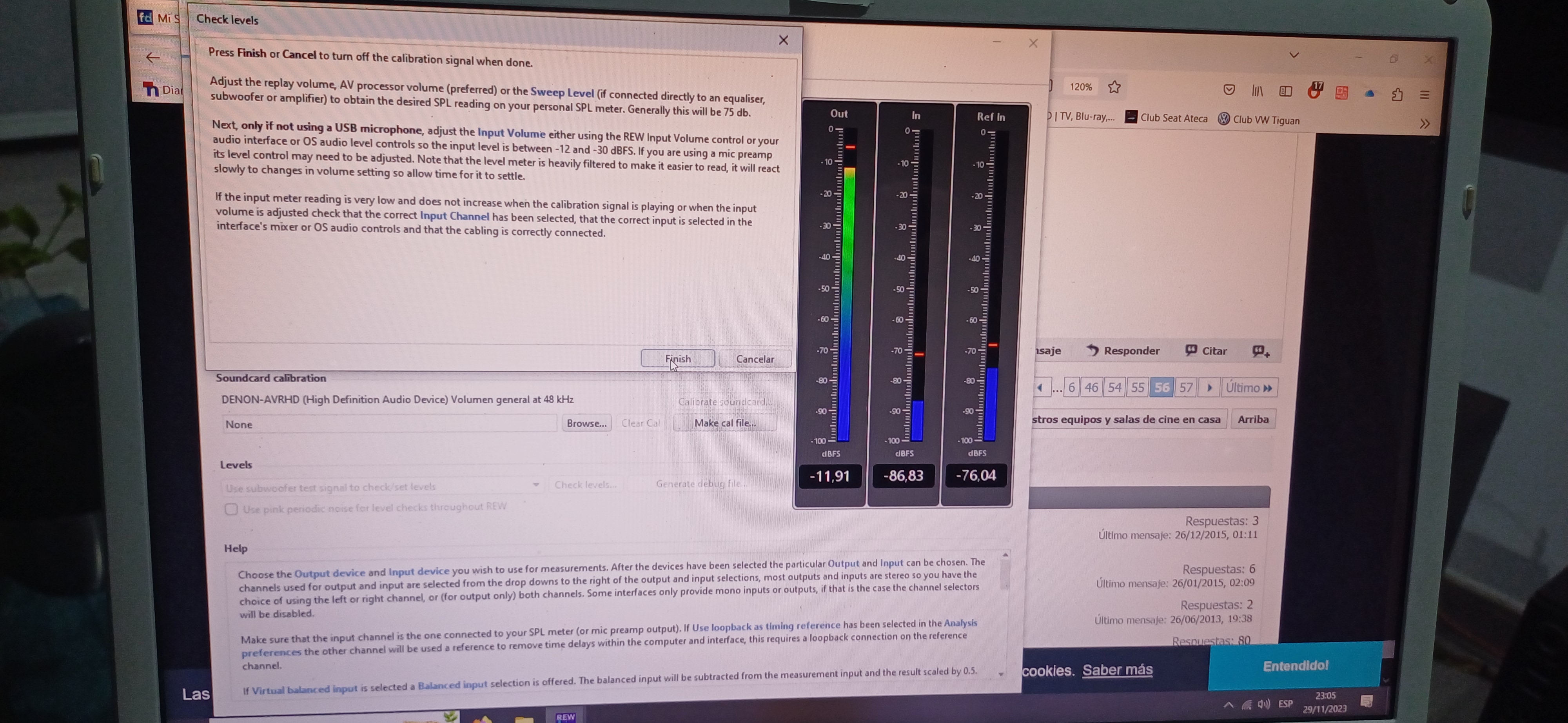Open the preferences link in Help text
The image size is (1568, 723).
click(x=271, y=652)
